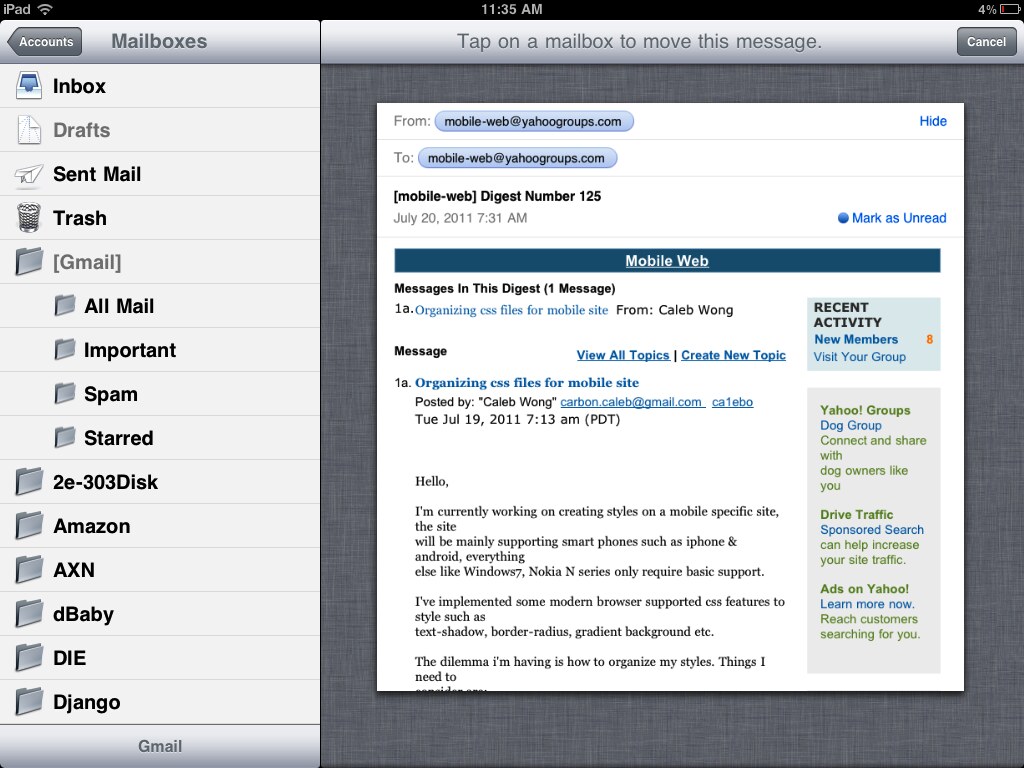Open the bold message heading Organizing css files
Viewport: 1024px width, 768px height.
tap(527, 383)
